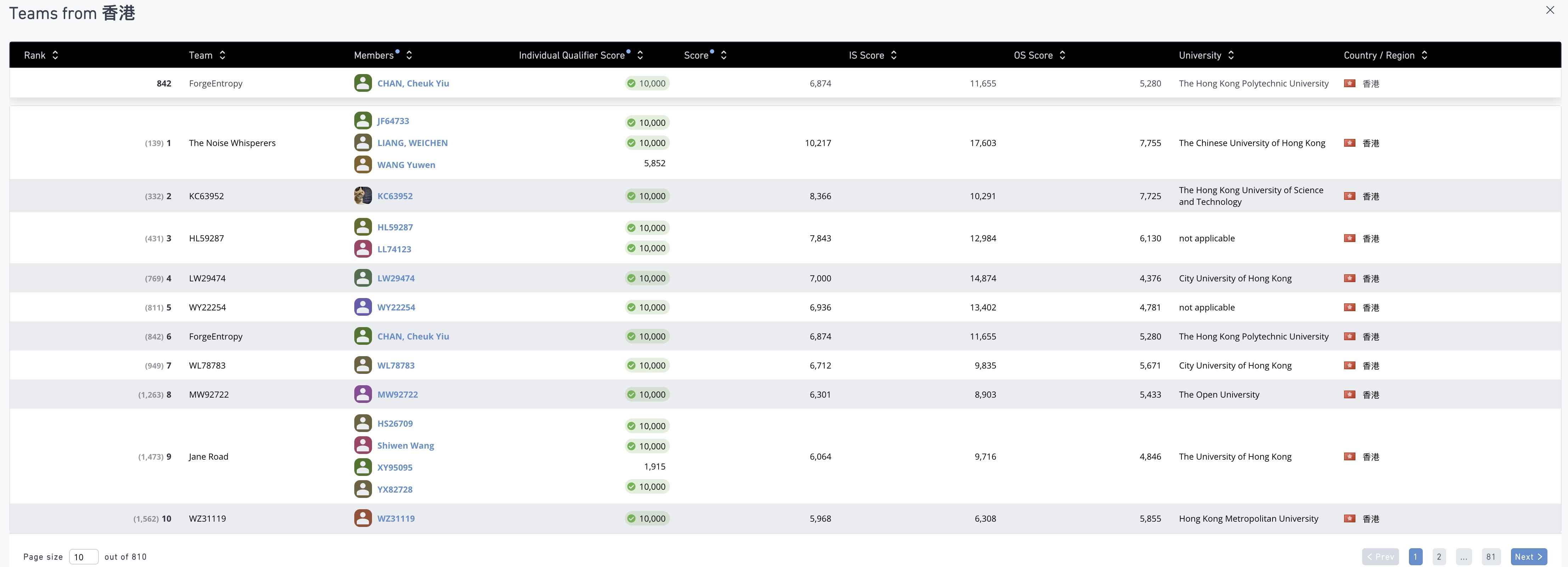
Task: Click HS26709 member avatar icon
Action: pyautogui.click(x=363, y=423)
